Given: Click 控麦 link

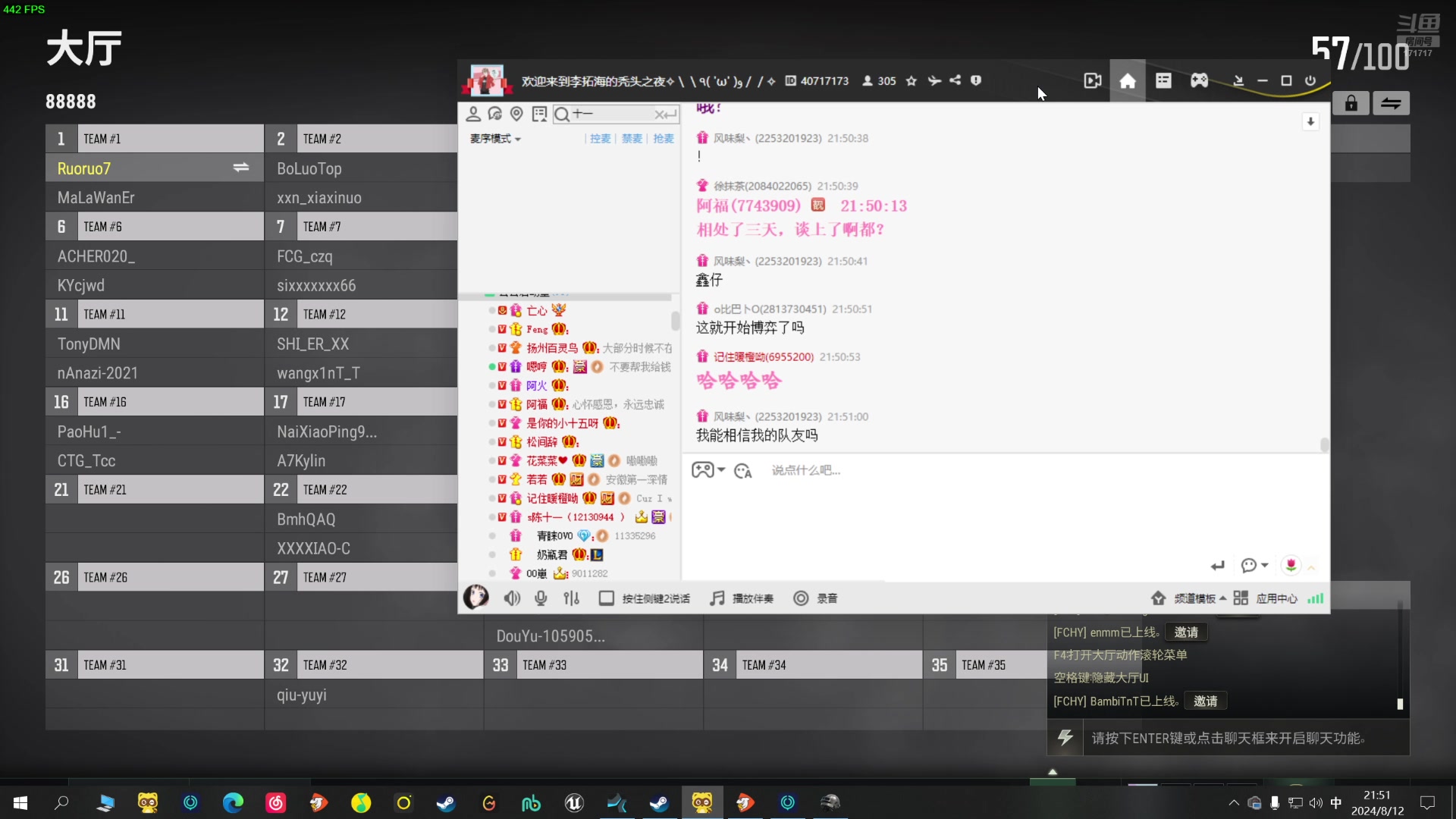Looking at the screenshot, I should tap(600, 139).
